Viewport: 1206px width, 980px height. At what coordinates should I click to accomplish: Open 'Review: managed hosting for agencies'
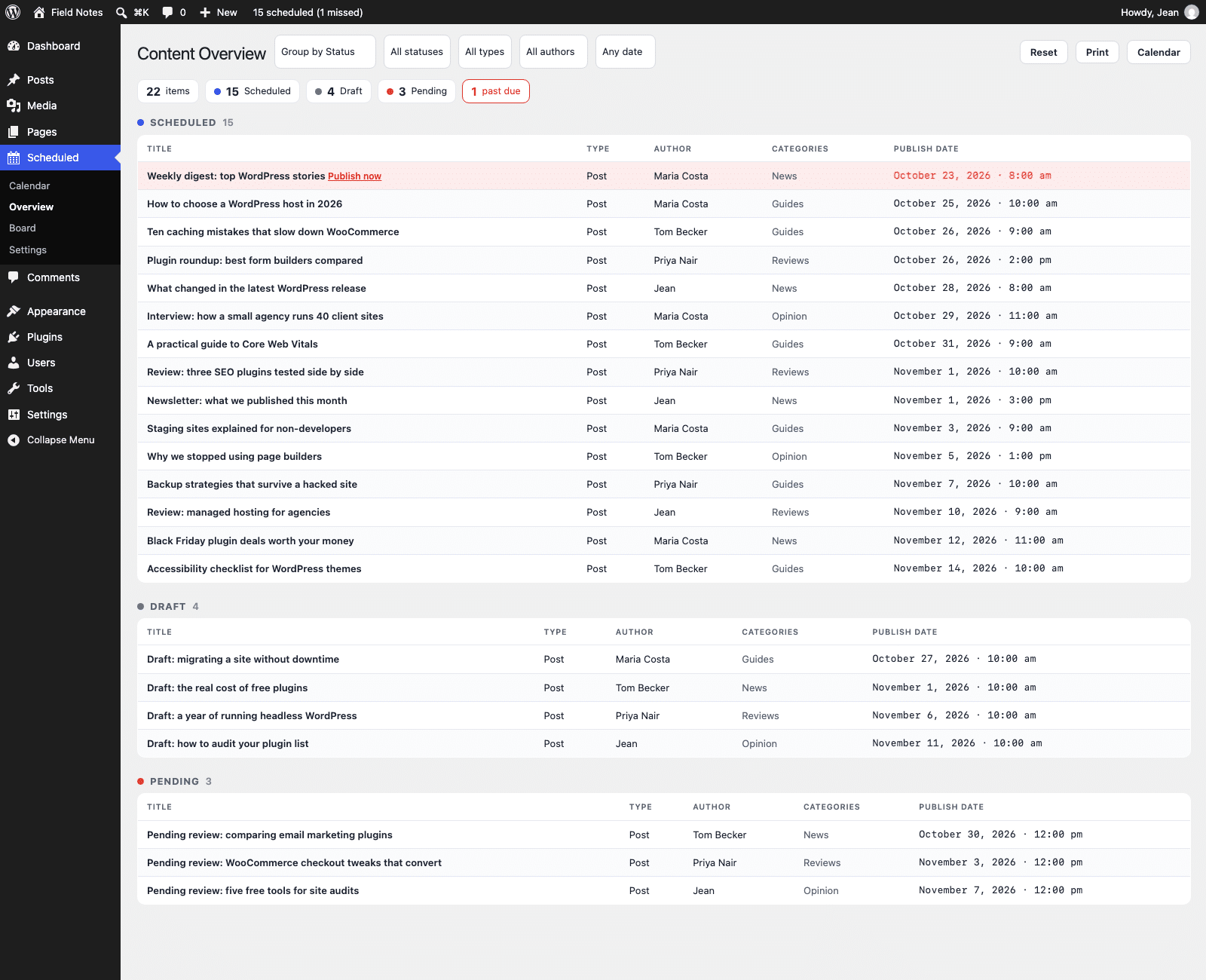click(x=238, y=513)
